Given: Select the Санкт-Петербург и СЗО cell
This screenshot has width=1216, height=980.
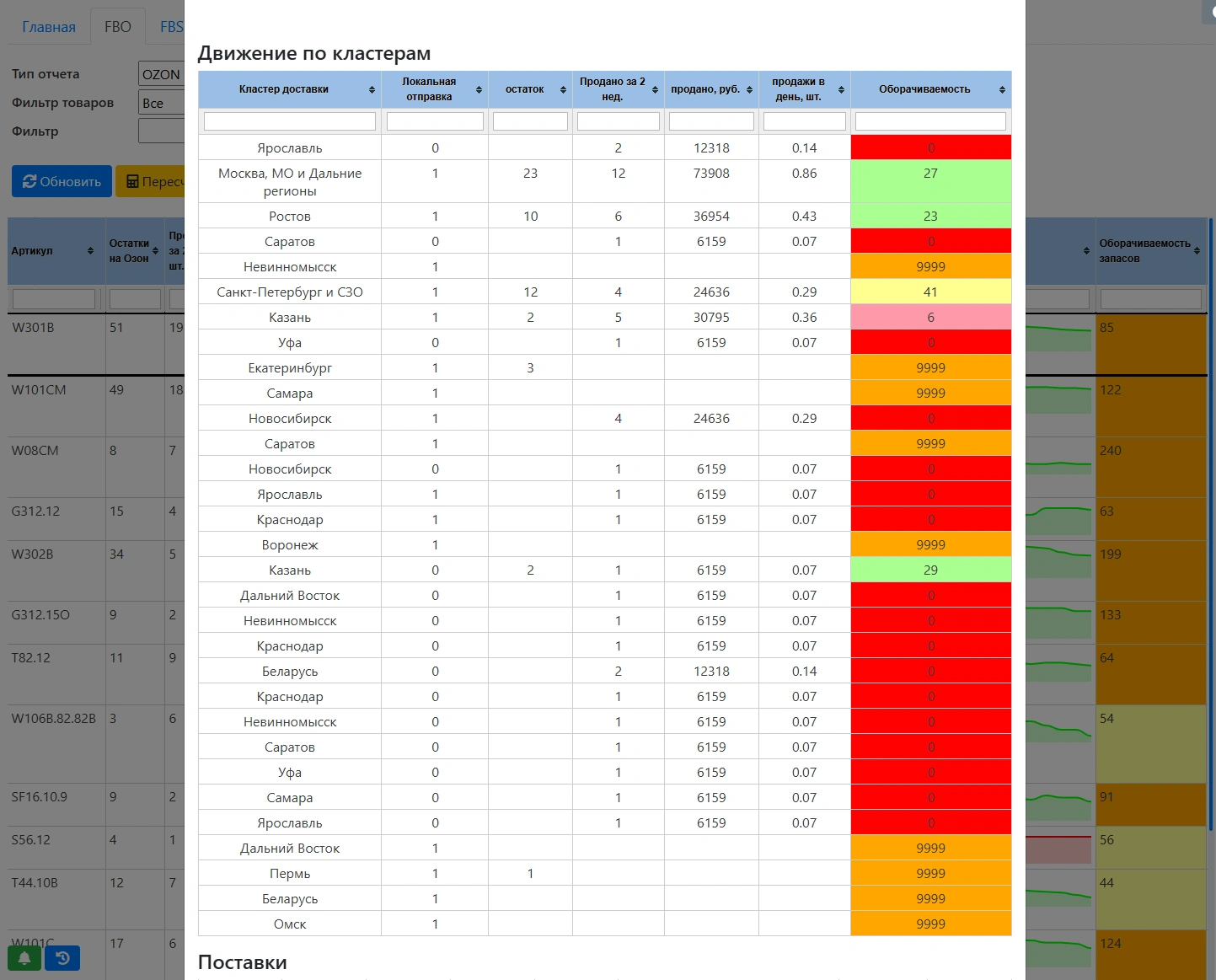Looking at the screenshot, I should pos(290,292).
